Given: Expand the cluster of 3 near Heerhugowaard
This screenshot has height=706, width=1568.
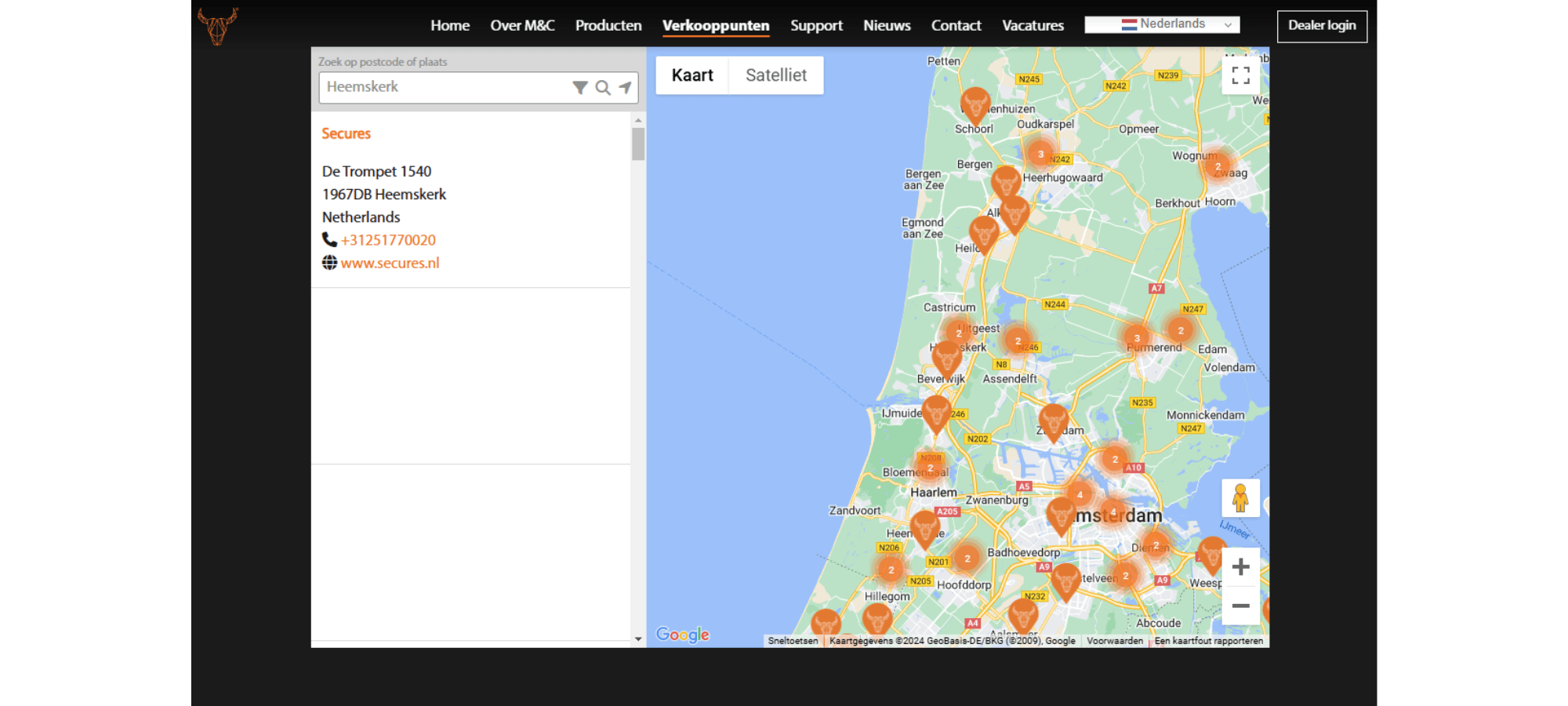Looking at the screenshot, I should coord(1040,154).
